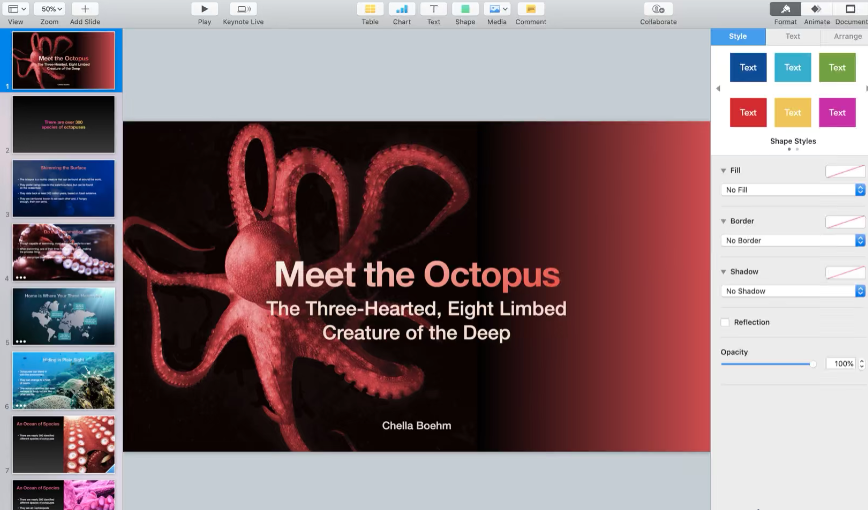Collapse the Shadow section disclosure triangle

point(723,272)
